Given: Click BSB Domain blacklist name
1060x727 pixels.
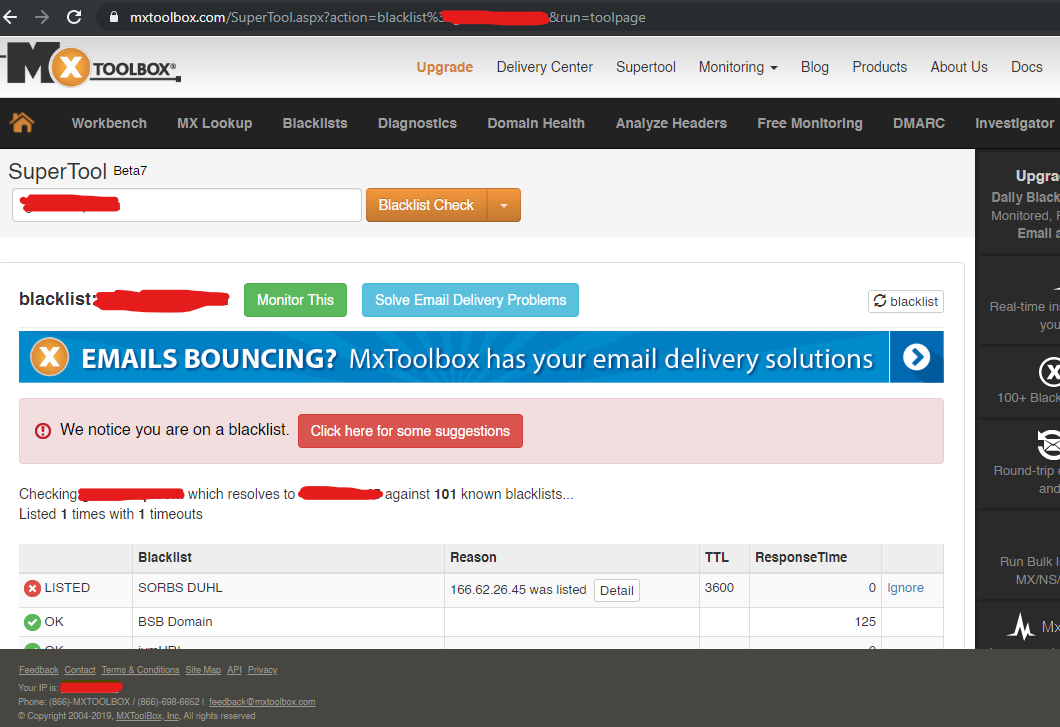Looking at the screenshot, I should click(x=175, y=622).
